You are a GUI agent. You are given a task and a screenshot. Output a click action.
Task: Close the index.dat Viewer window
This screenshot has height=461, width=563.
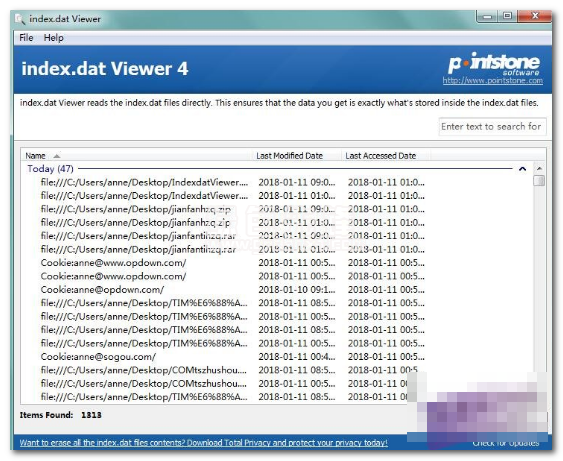click(x=535, y=16)
